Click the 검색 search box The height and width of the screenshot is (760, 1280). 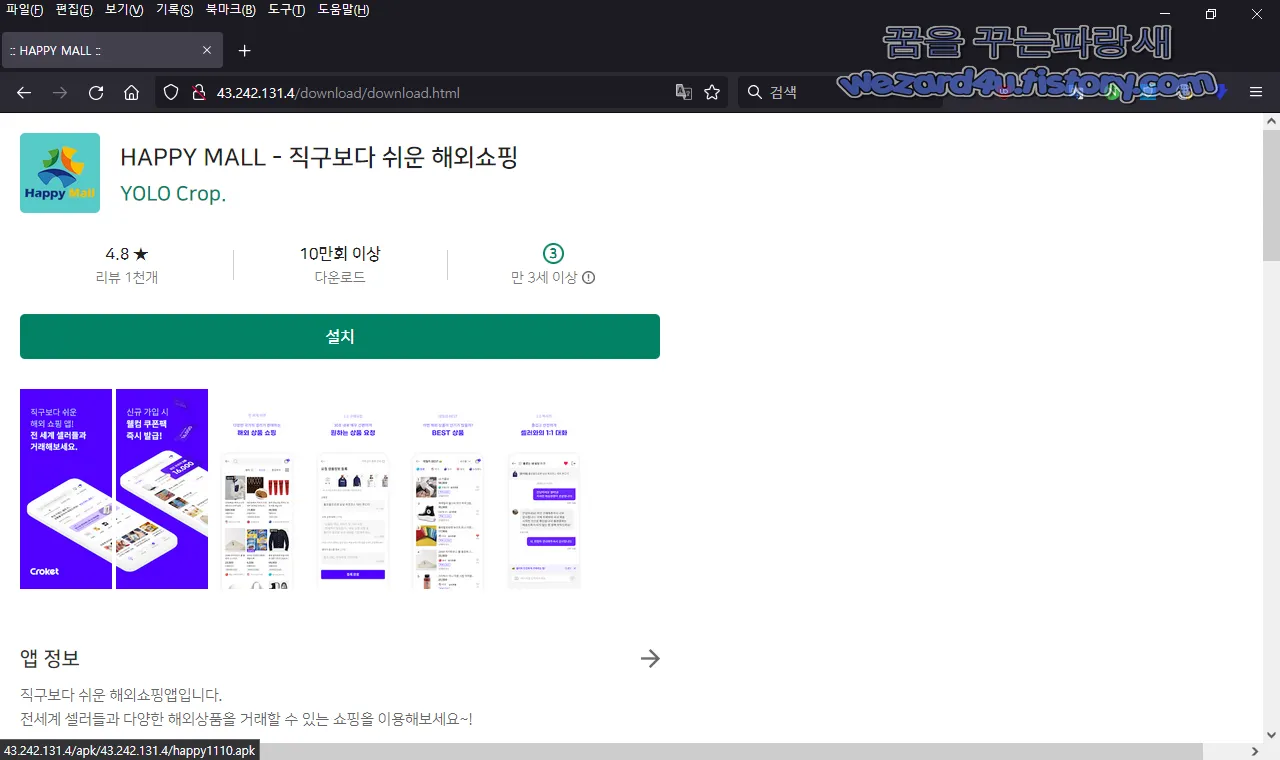pos(840,93)
